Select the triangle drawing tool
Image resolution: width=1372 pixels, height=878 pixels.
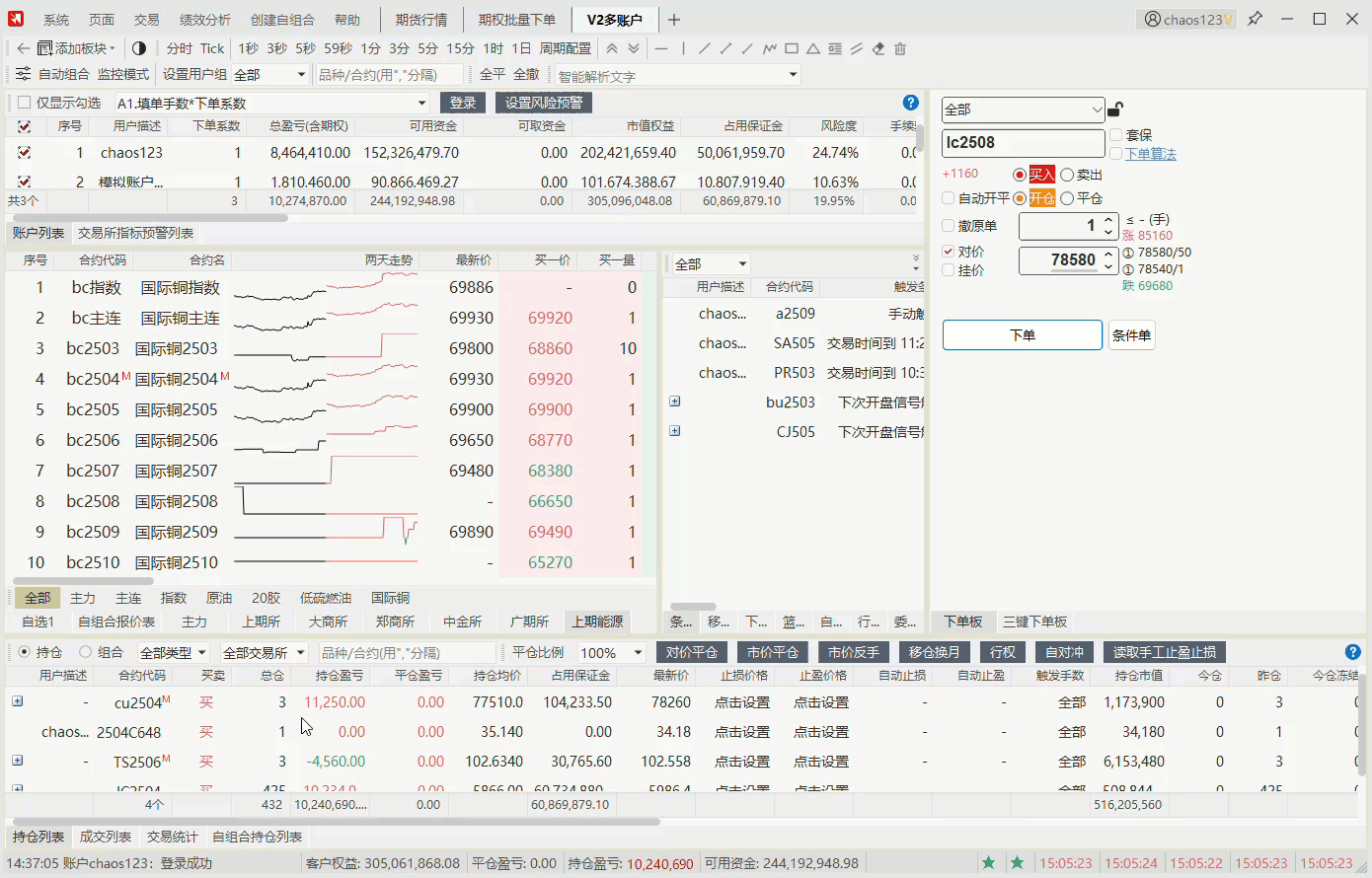pos(813,48)
